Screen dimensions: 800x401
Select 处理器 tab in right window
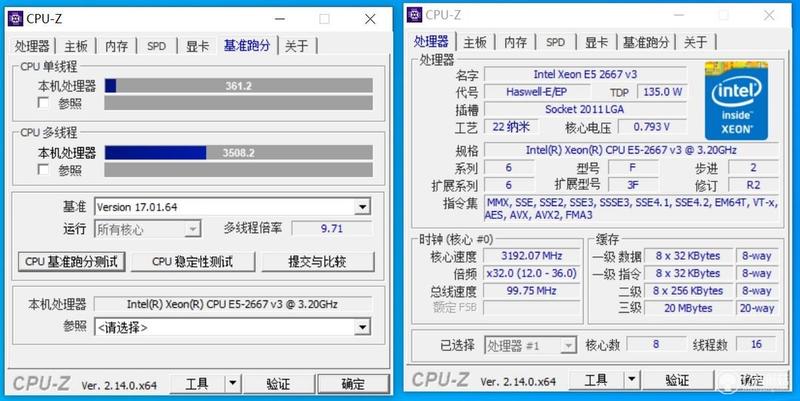pyautogui.click(x=432, y=41)
